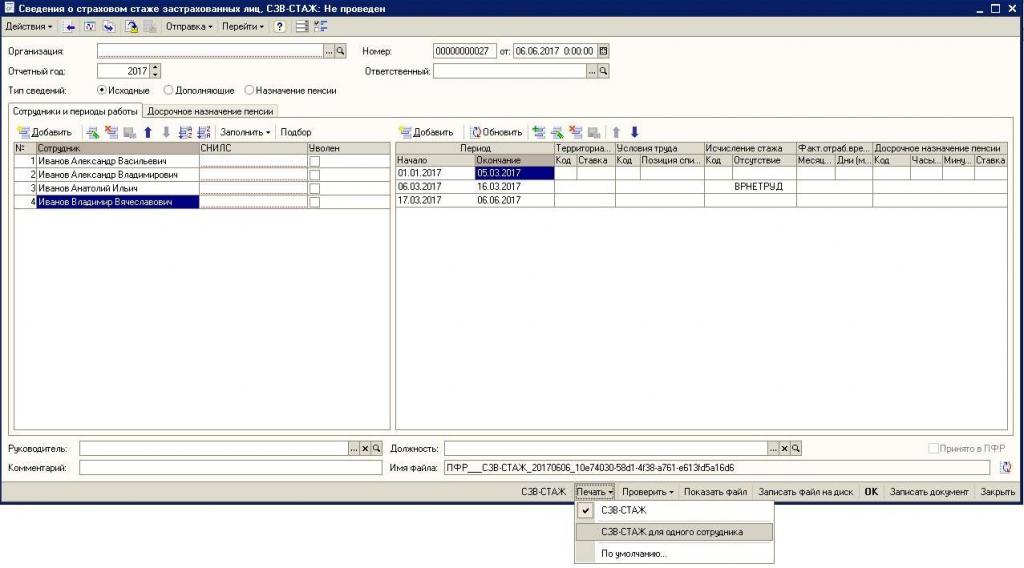This screenshot has width=1024, height=568.
Task: Select the Назначение пенсии radio option
Action: tap(249, 90)
